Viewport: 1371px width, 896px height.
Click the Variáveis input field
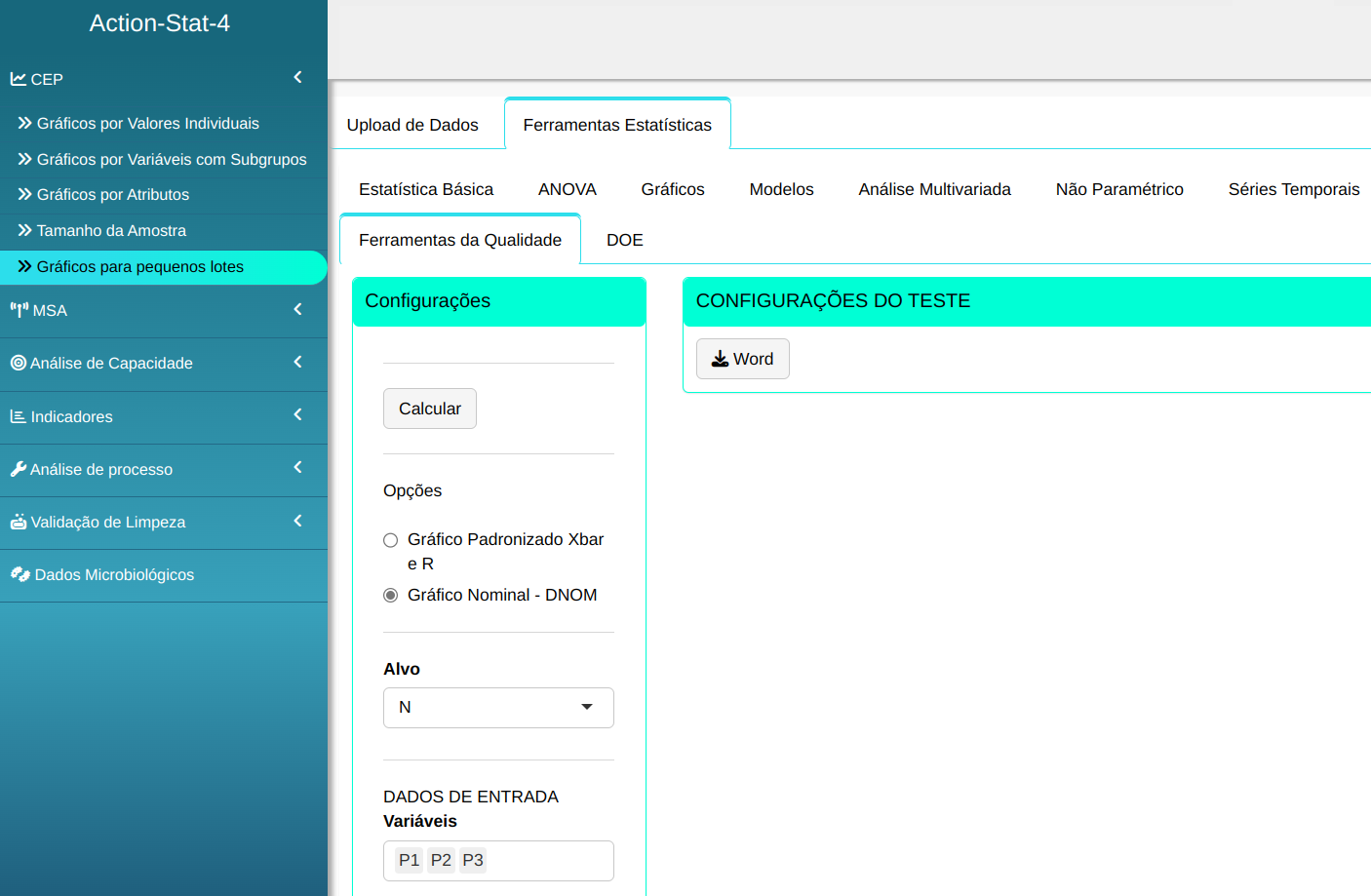(546, 861)
